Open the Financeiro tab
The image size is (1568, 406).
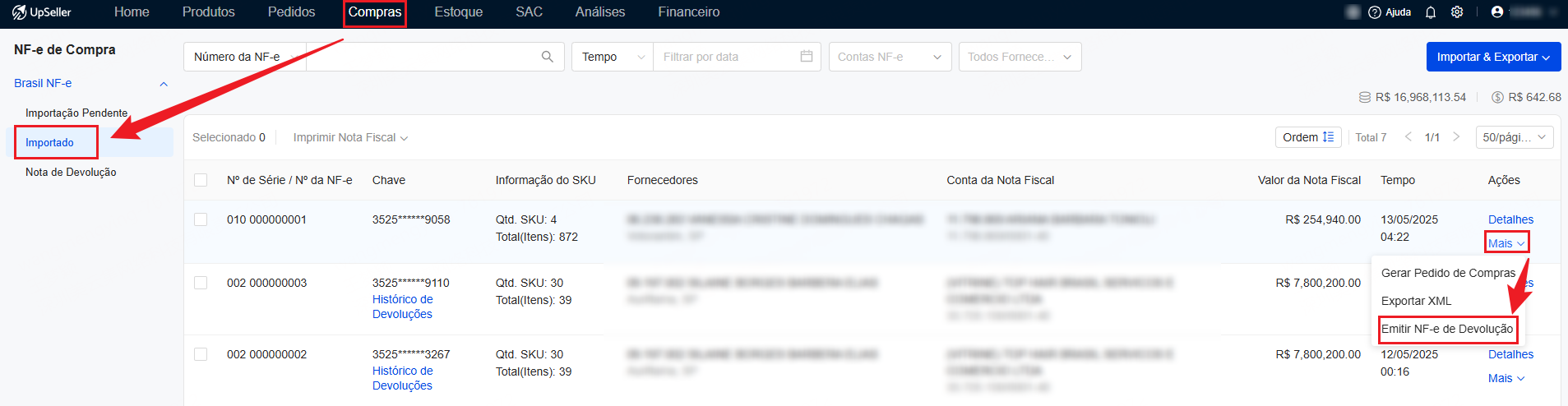pos(689,12)
